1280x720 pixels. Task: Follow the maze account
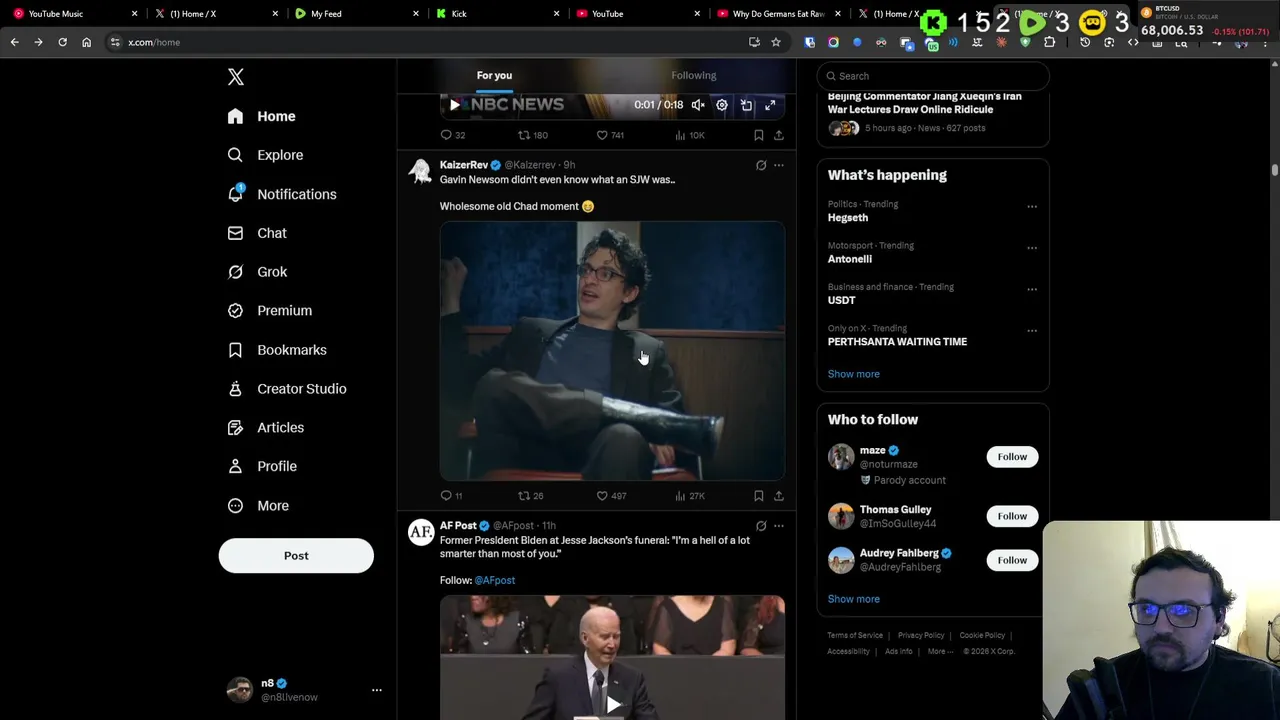pyautogui.click(x=1012, y=457)
